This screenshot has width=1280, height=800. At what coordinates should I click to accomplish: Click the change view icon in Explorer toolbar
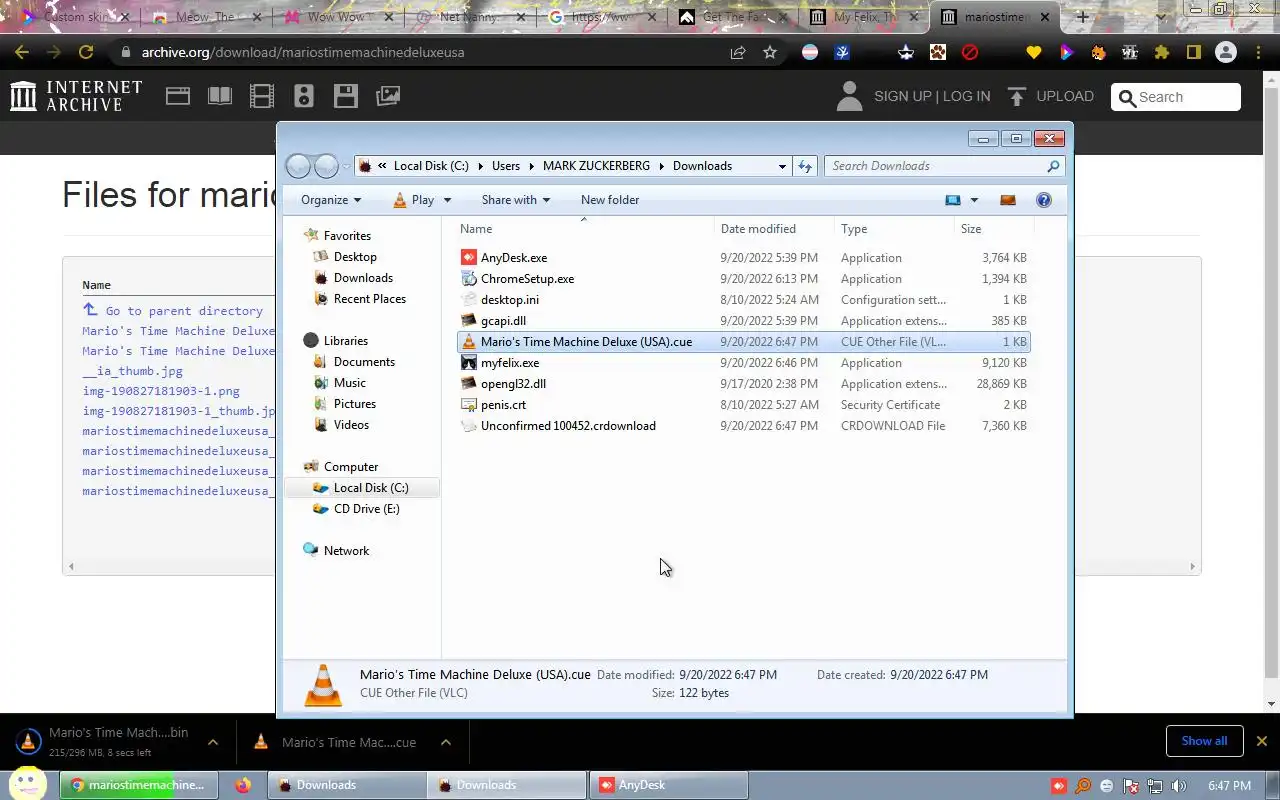tap(953, 200)
